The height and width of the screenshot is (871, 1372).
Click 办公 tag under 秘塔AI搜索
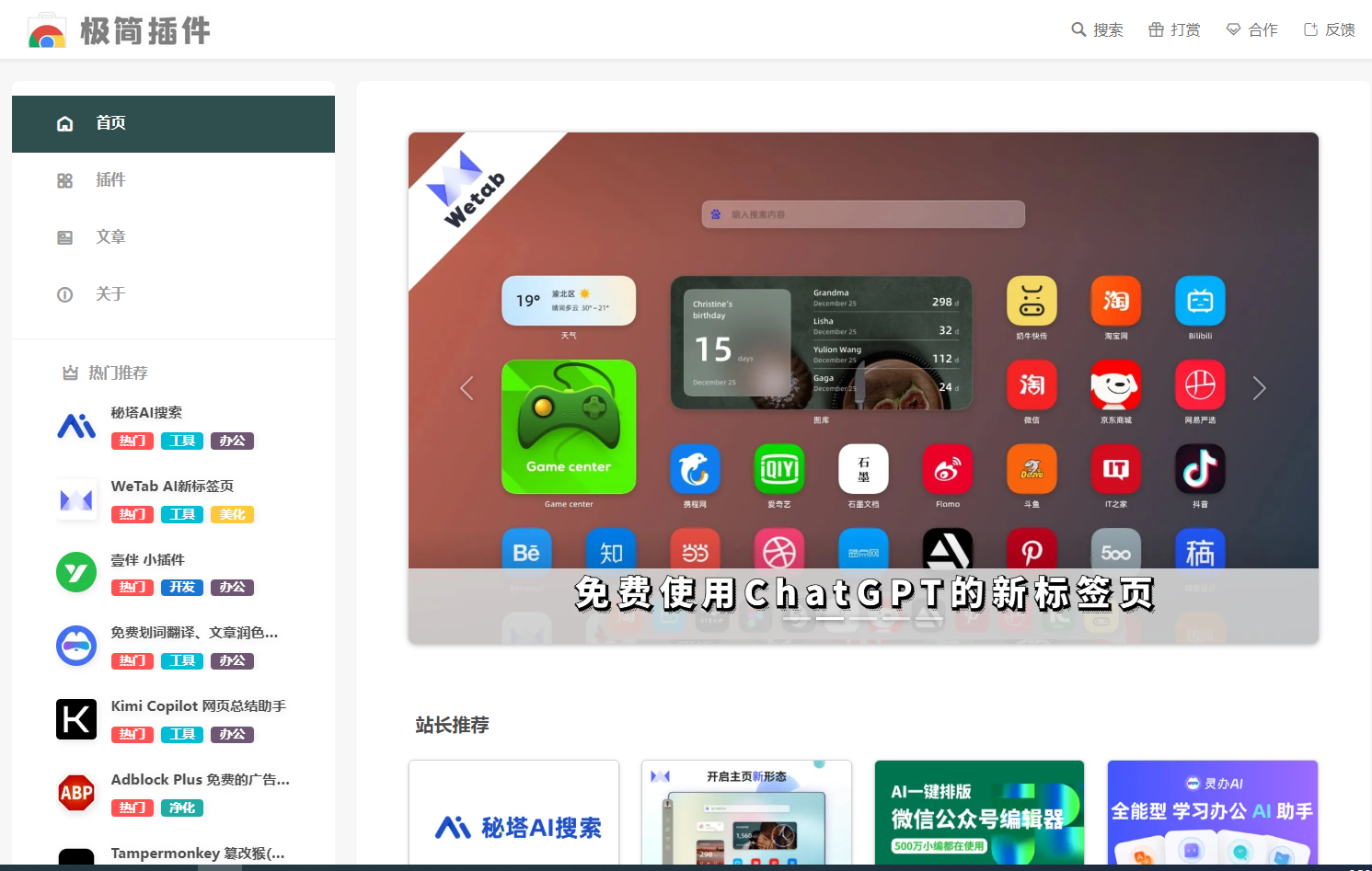pyautogui.click(x=232, y=441)
